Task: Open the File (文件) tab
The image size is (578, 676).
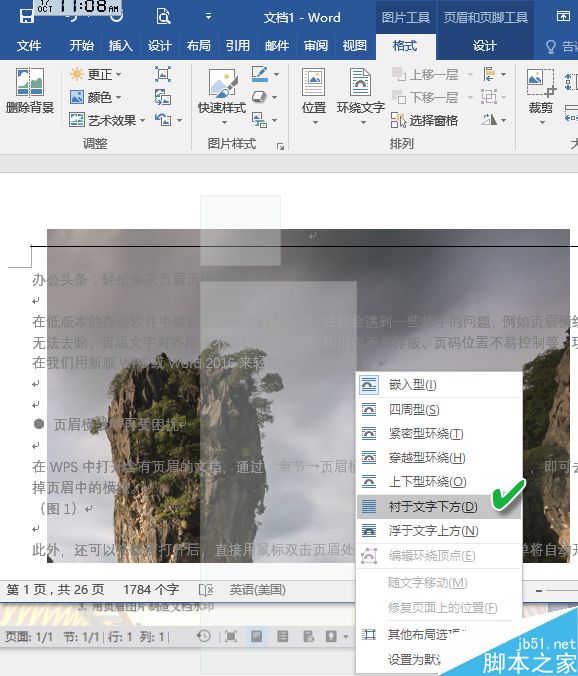Action: 29,45
